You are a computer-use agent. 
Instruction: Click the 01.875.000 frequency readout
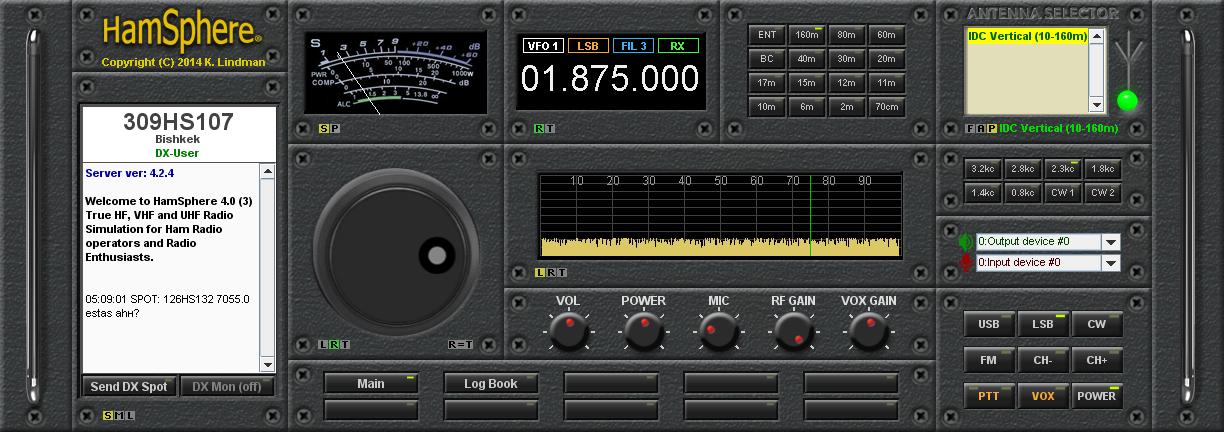pos(609,79)
